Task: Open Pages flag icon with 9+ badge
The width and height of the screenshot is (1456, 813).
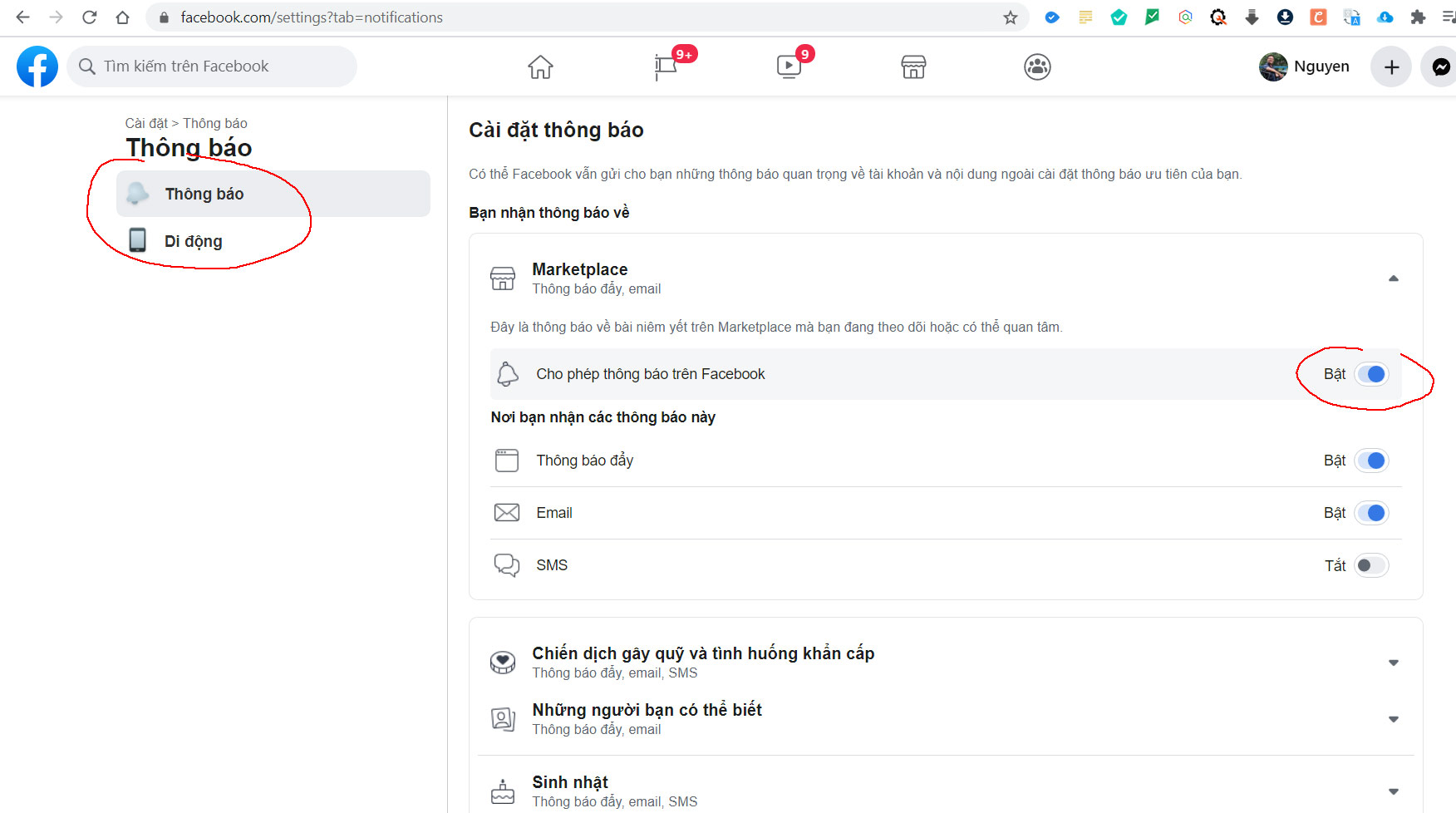Action: click(666, 67)
